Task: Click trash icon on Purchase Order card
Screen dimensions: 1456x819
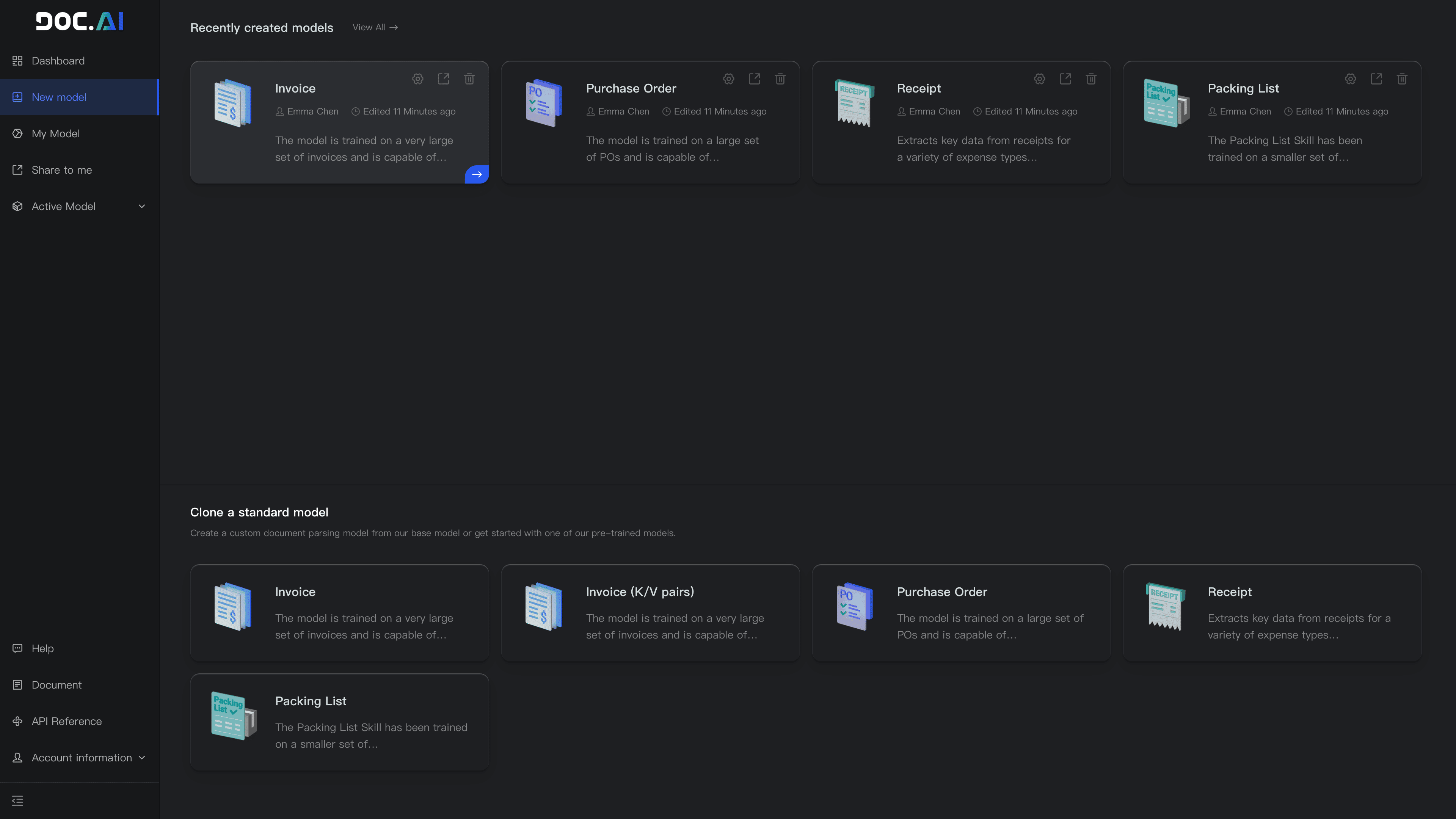Action: 780,79
